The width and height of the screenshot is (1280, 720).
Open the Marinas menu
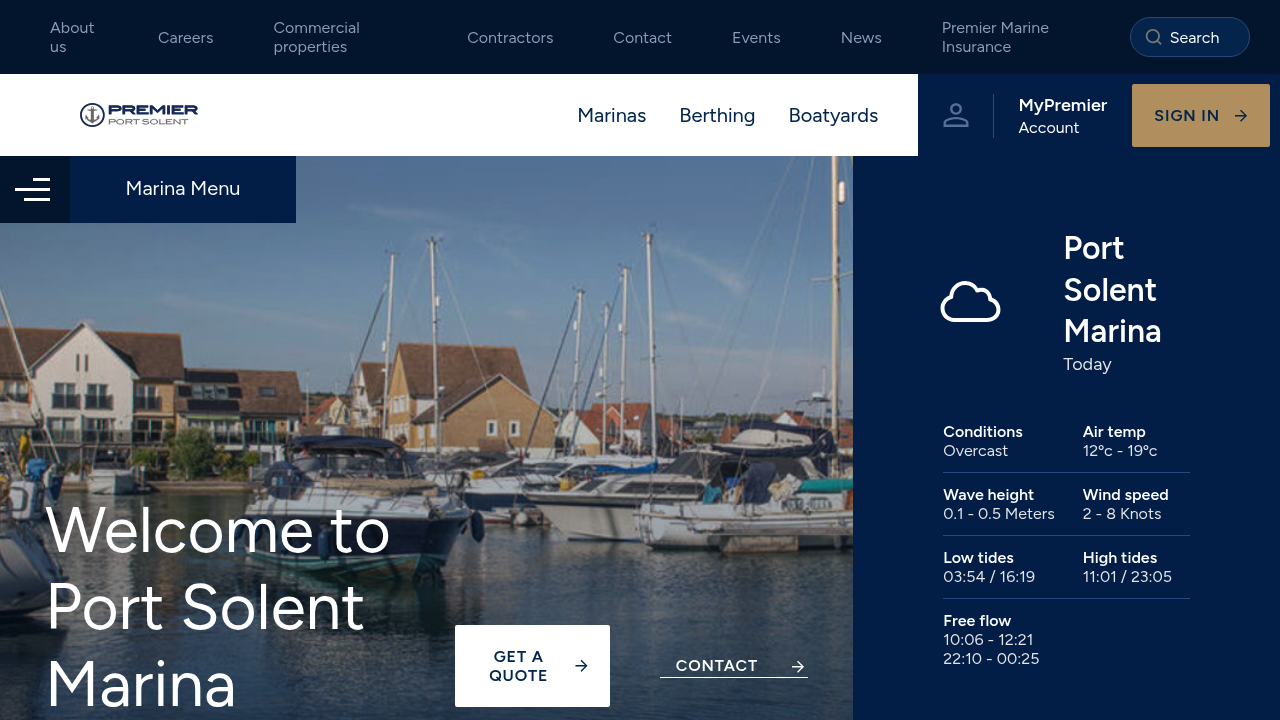(612, 115)
